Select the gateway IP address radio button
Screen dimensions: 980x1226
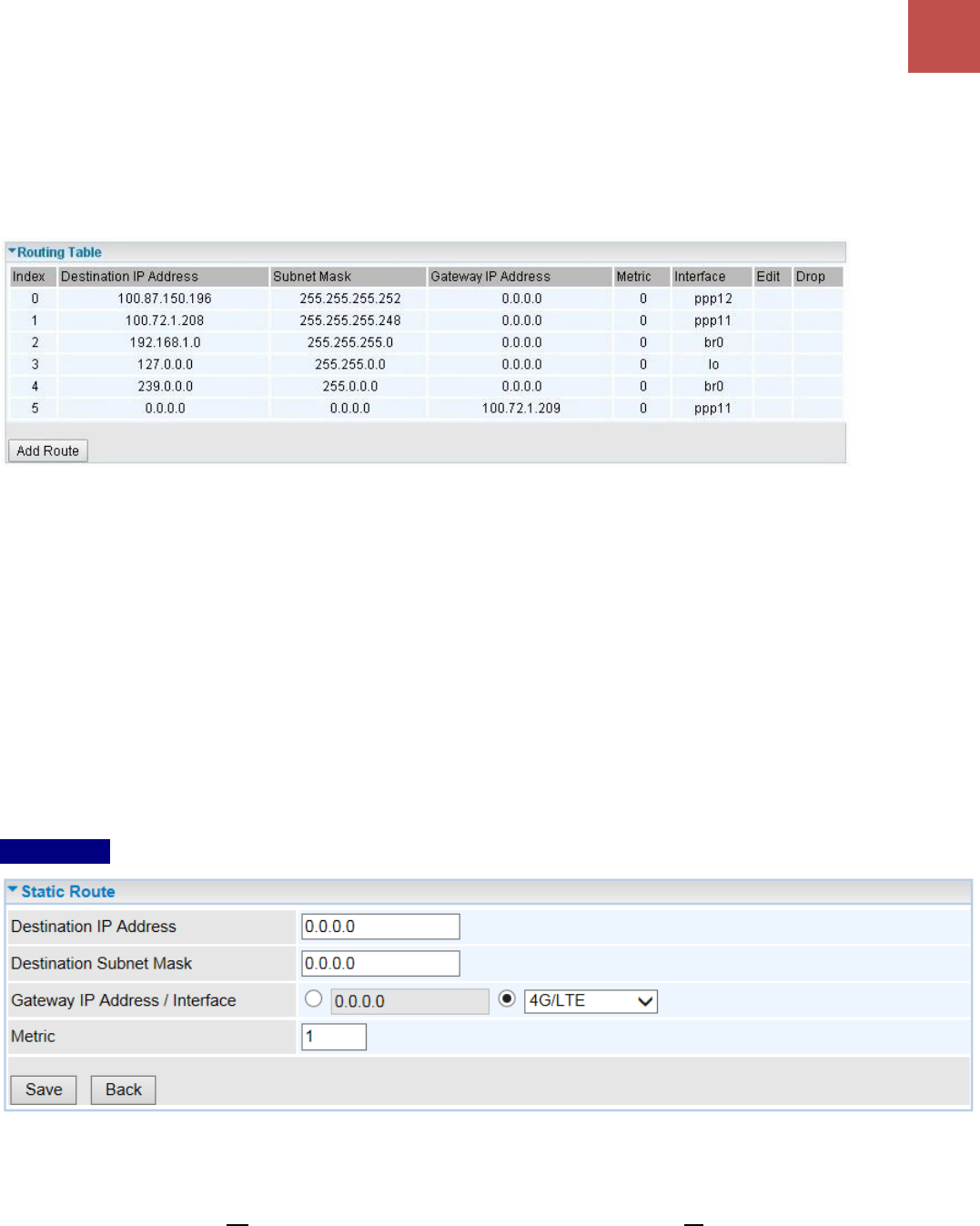[x=314, y=998]
